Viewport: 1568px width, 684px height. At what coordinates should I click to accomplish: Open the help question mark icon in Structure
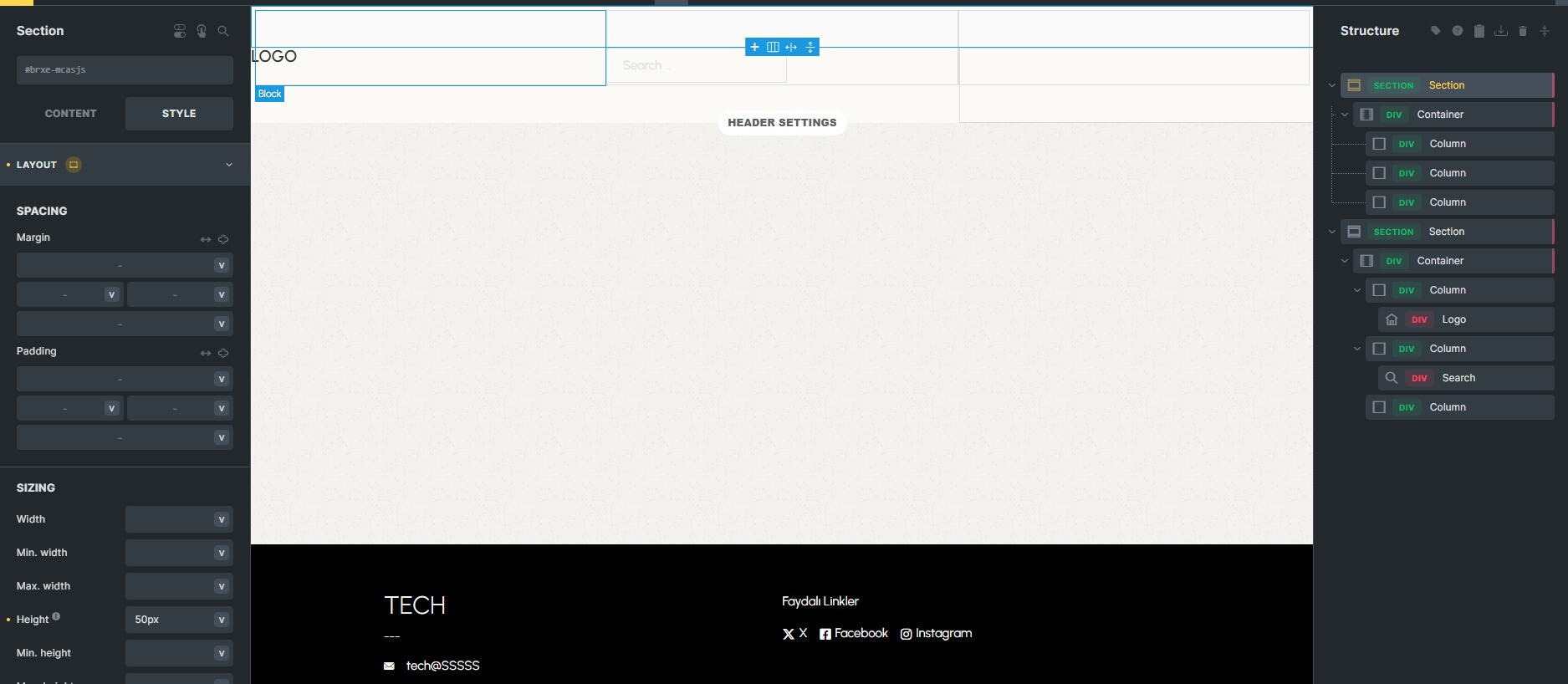(1458, 31)
